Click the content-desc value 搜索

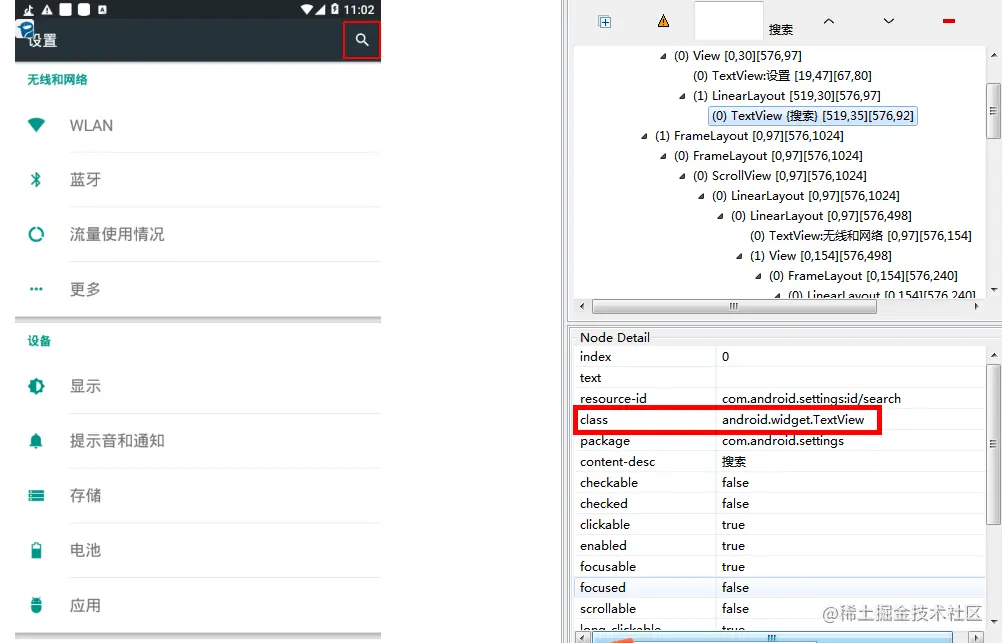pyautogui.click(x=734, y=461)
